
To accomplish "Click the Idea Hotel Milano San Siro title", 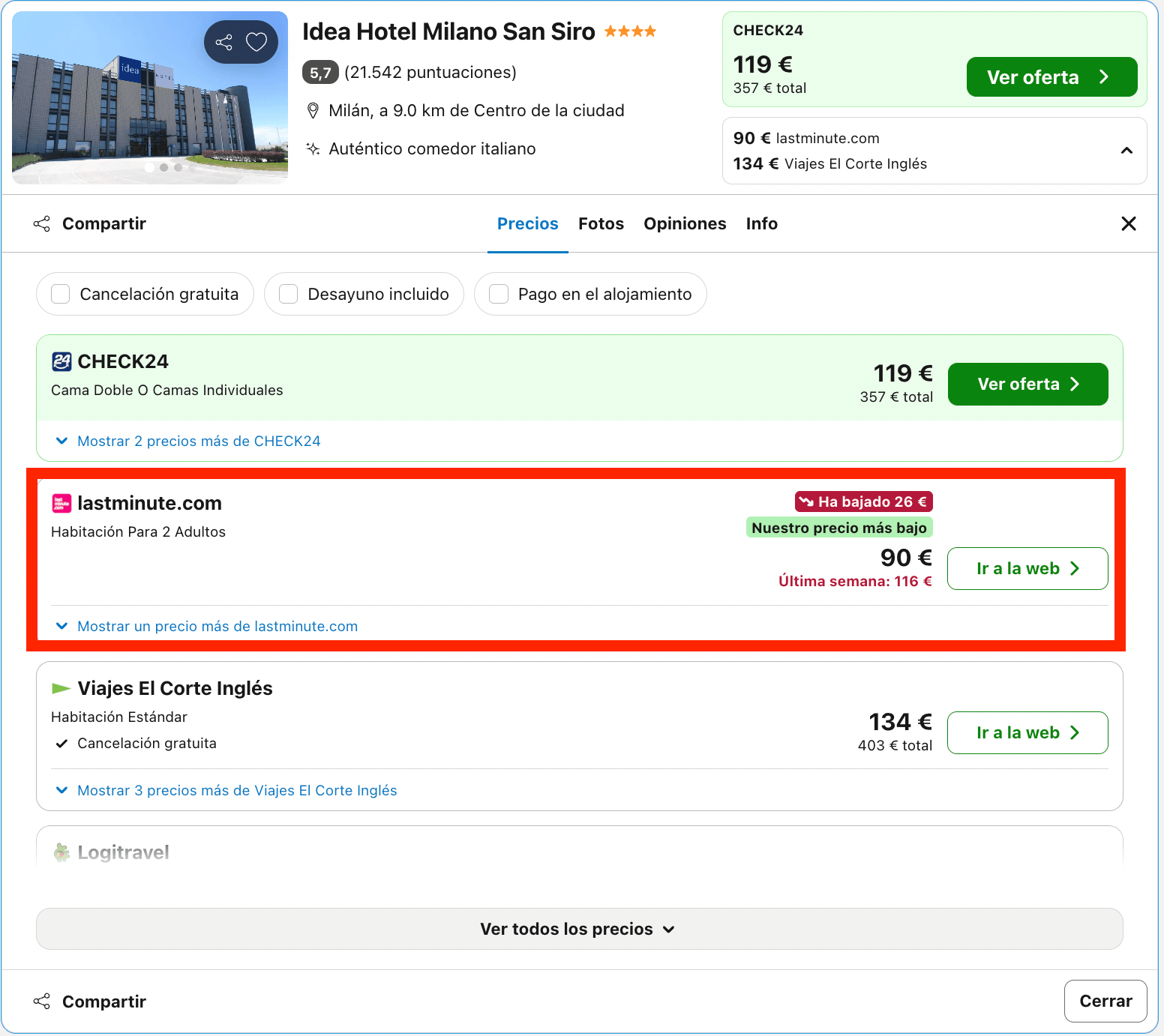I will coord(448,31).
